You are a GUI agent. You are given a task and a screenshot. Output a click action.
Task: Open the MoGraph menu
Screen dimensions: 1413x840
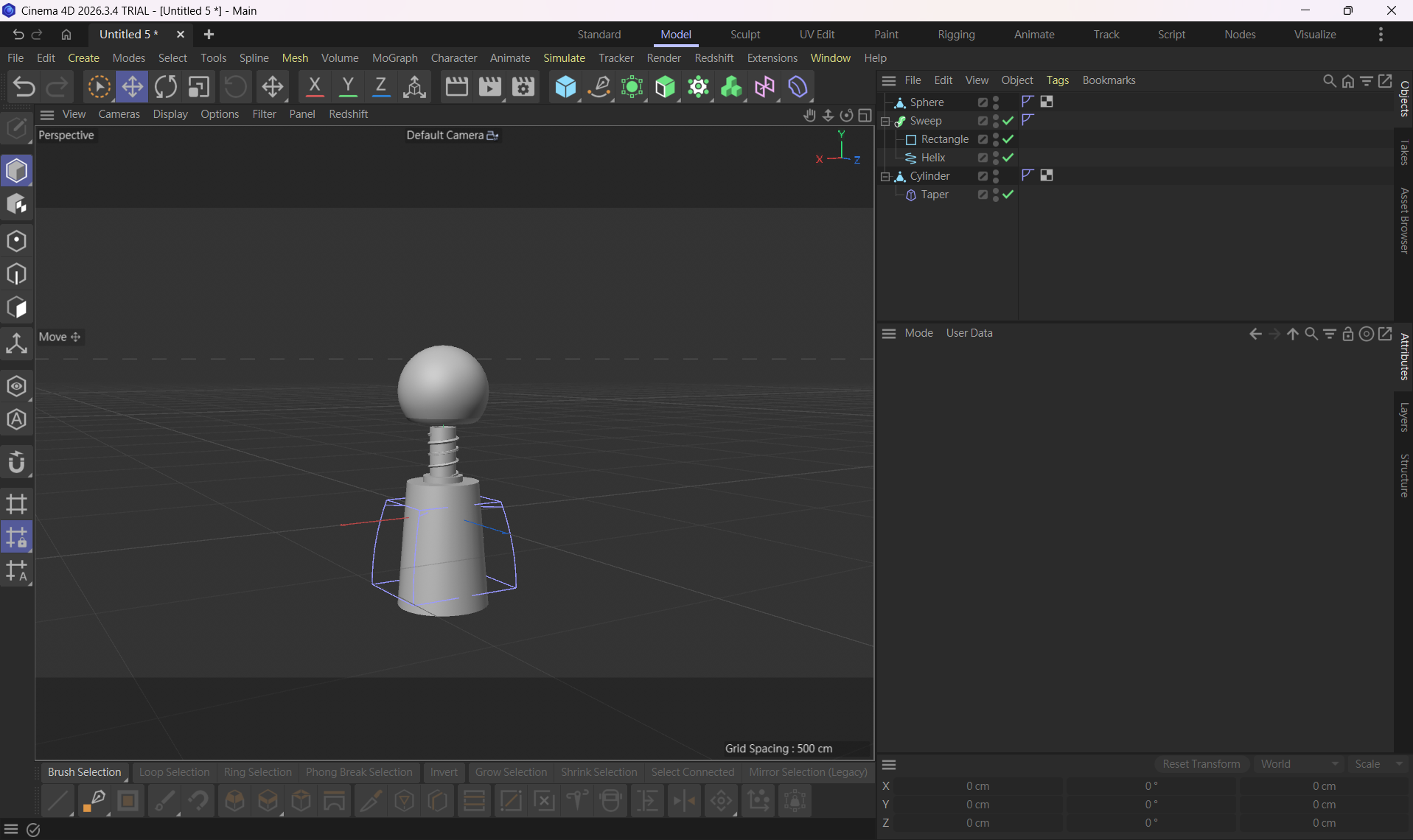pos(395,58)
